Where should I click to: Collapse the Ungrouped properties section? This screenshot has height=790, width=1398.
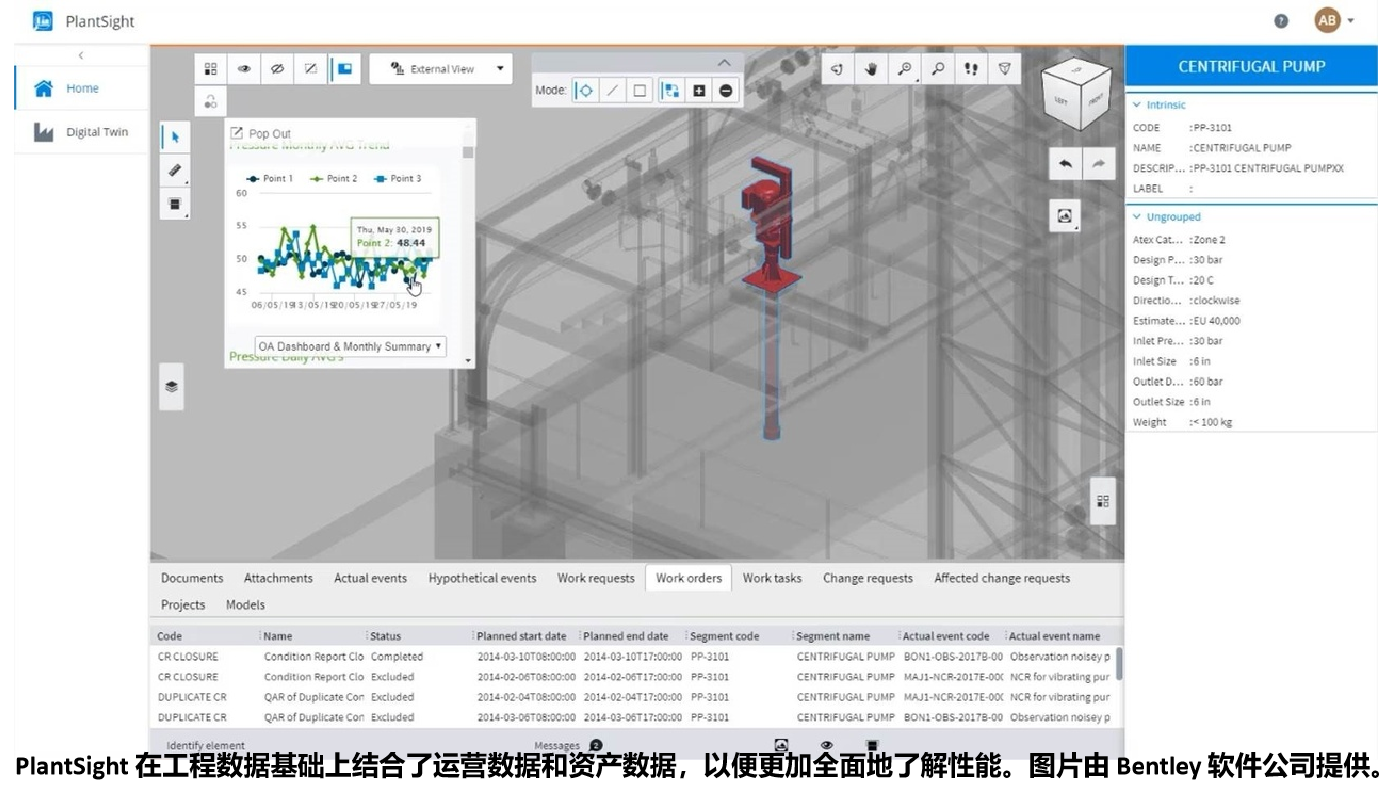click(1137, 217)
